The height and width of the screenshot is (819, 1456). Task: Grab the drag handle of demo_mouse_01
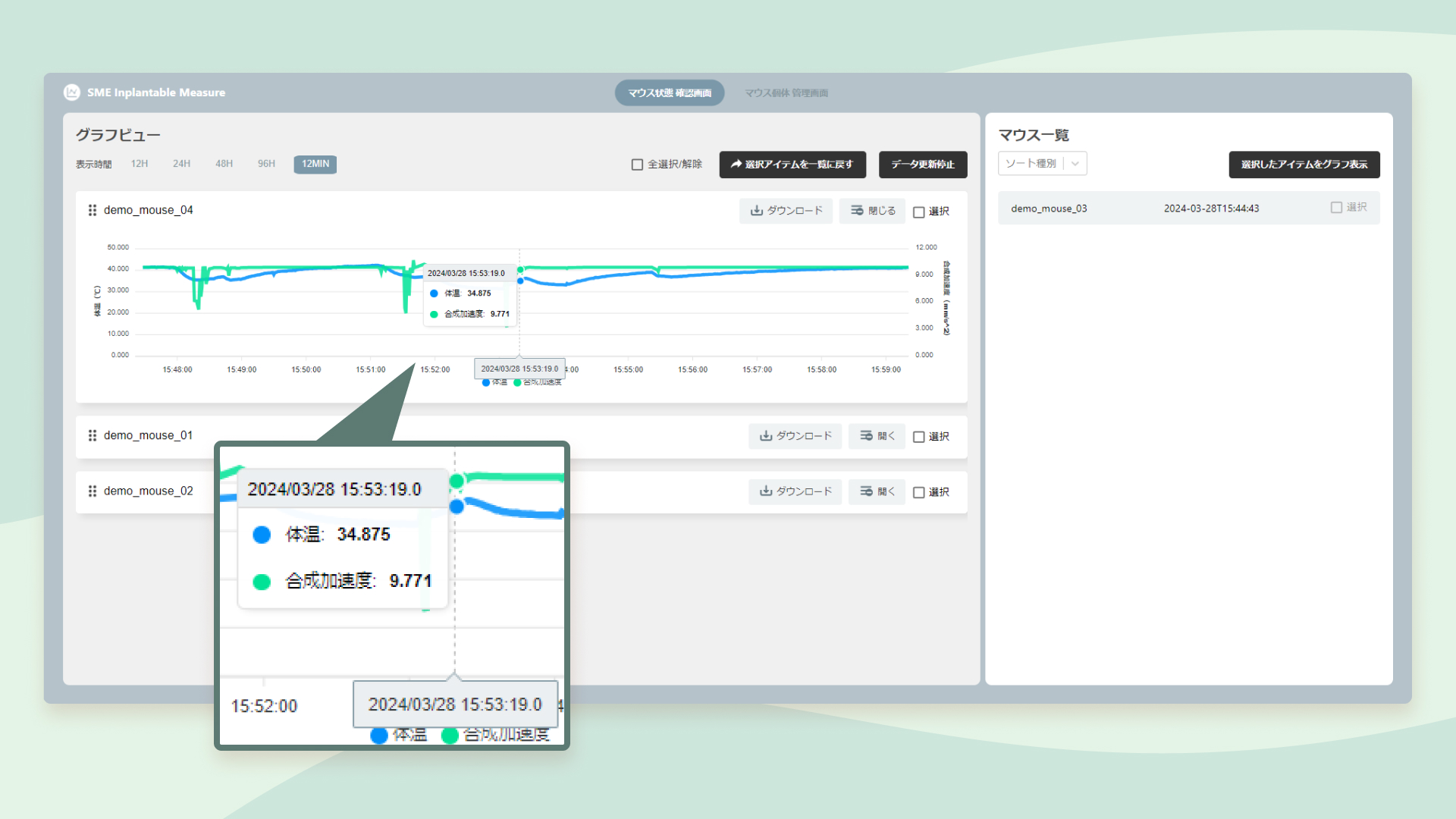coord(93,435)
